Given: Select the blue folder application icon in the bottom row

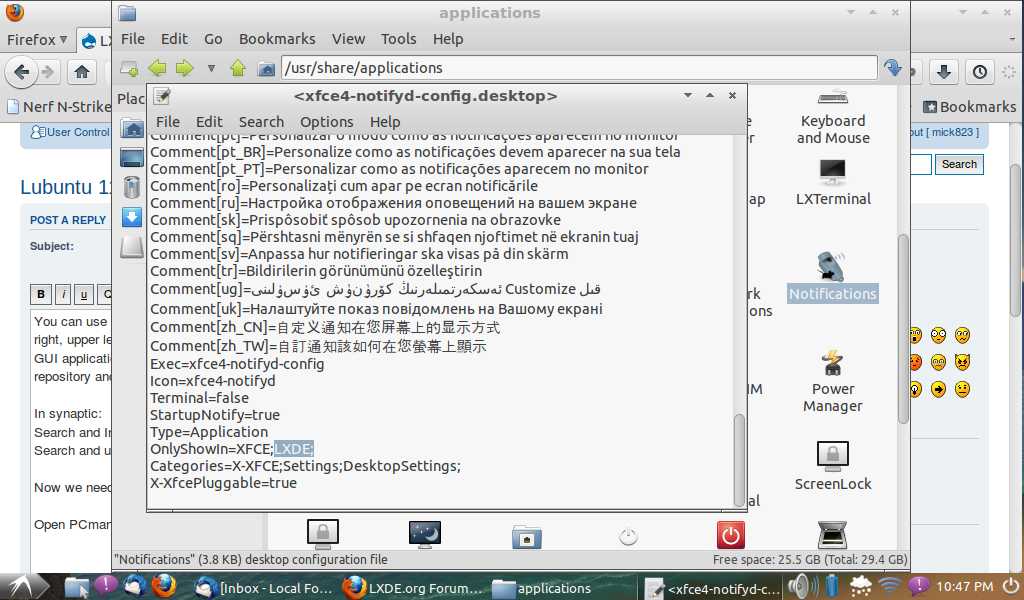Looking at the screenshot, I should [x=526, y=537].
